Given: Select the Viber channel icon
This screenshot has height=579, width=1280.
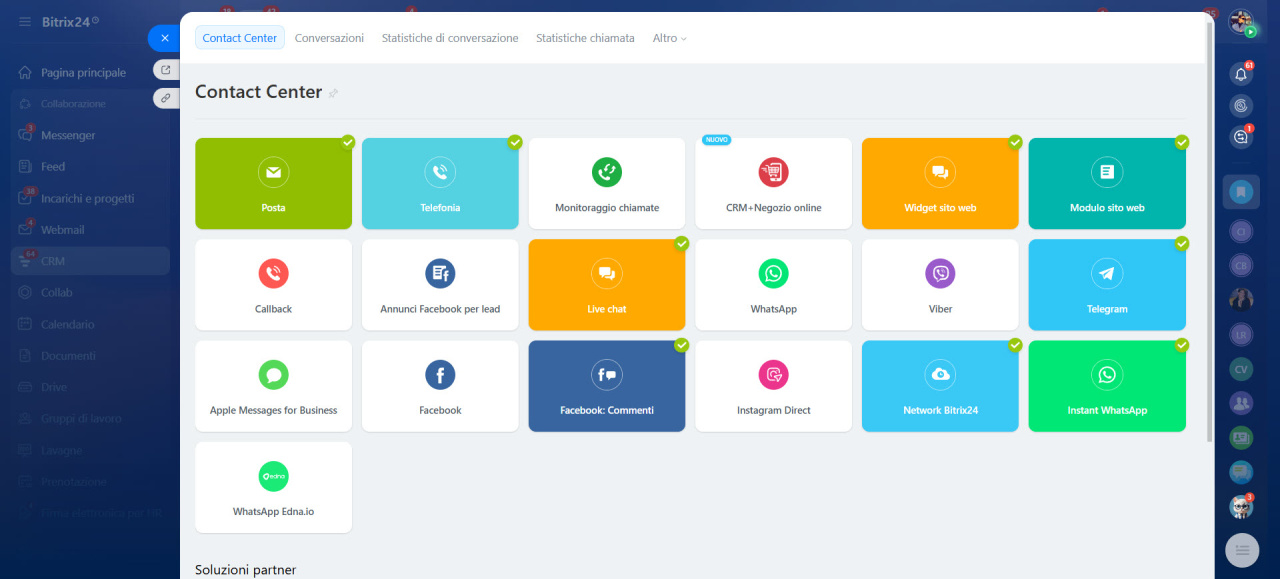Looking at the screenshot, I should pyautogui.click(x=940, y=273).
